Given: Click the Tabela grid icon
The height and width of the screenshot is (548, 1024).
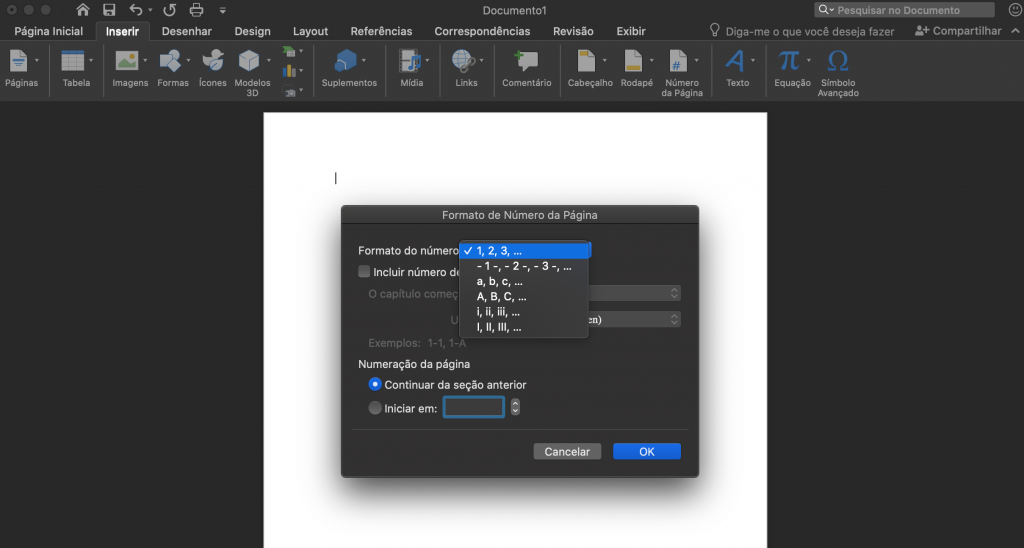Looking at the screenshot, I should point(72,61).
